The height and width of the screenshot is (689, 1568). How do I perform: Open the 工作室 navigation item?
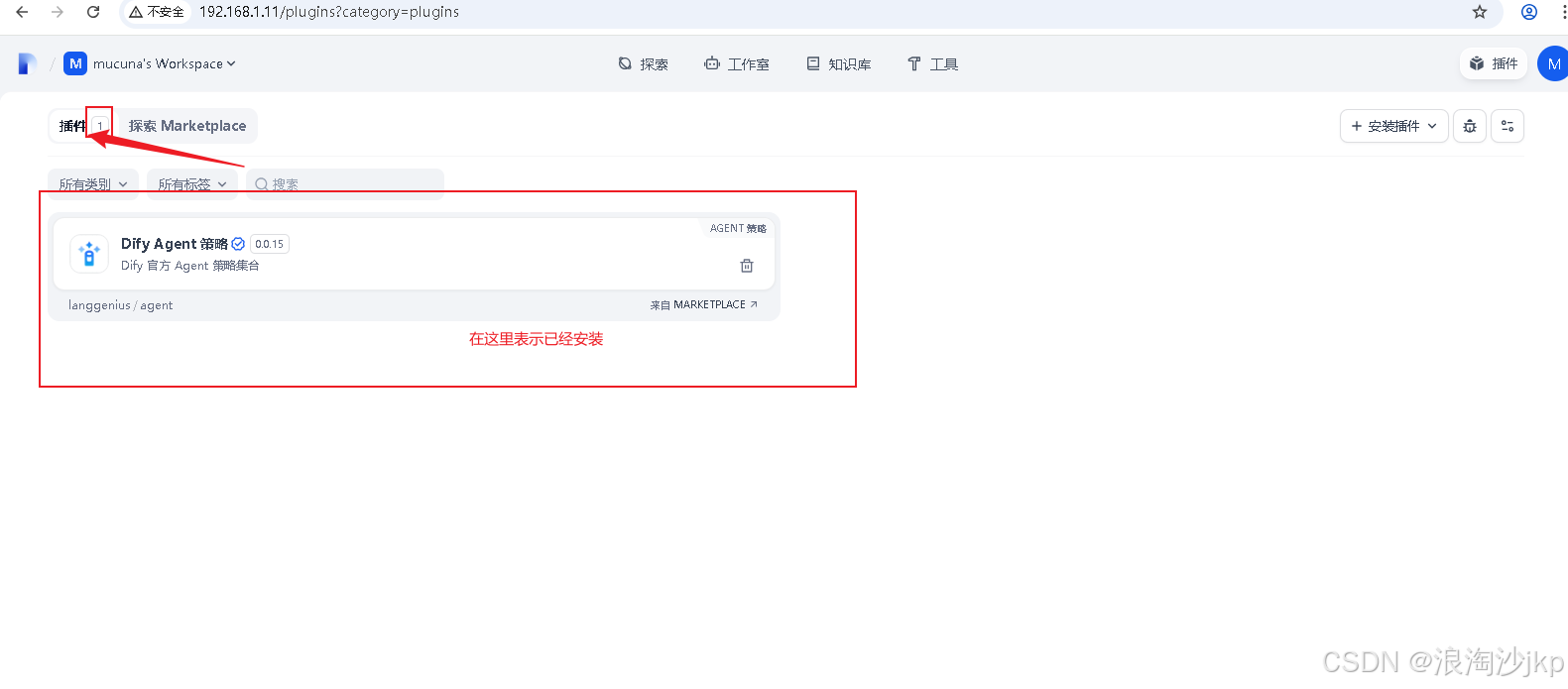737,63
